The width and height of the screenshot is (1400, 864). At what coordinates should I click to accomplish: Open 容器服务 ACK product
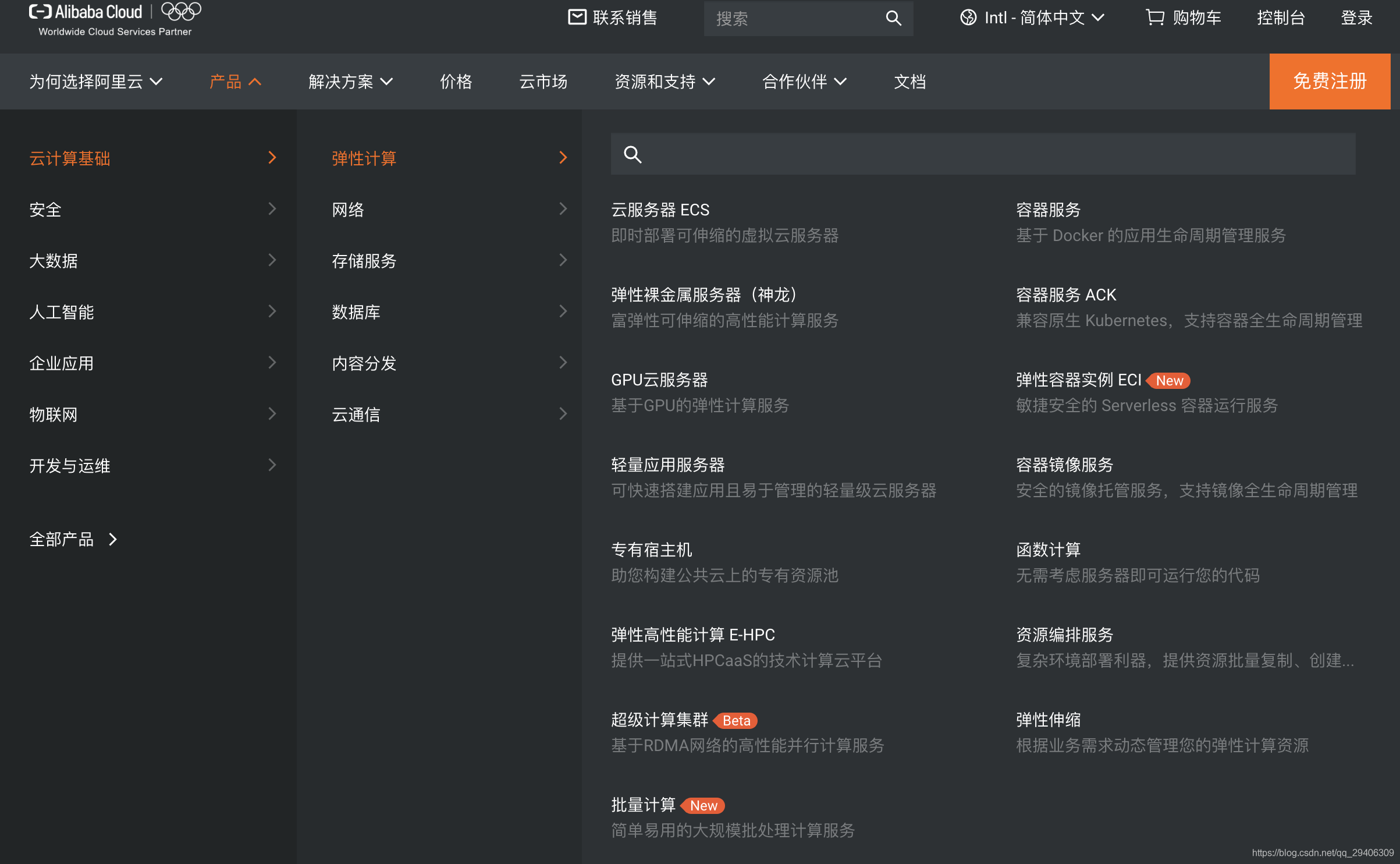1066,295
